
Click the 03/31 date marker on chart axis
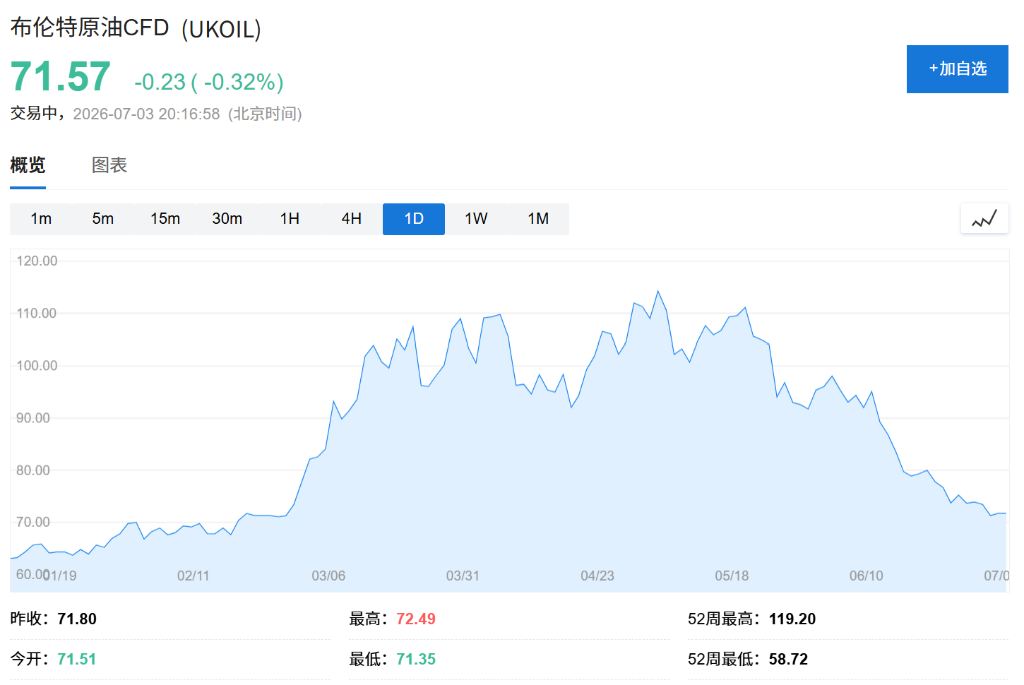click(462, 576)
